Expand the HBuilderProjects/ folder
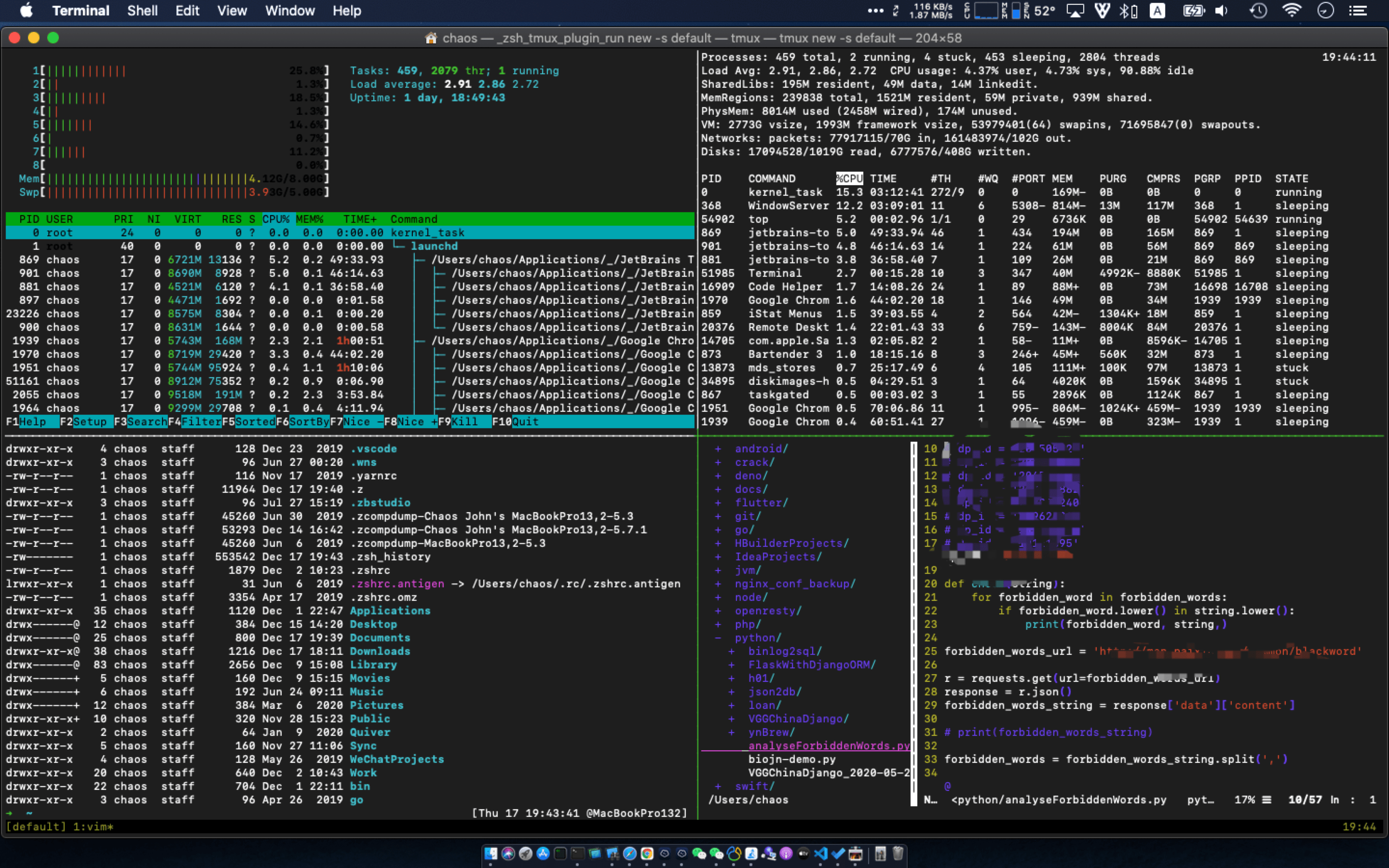 click(791, 543)
